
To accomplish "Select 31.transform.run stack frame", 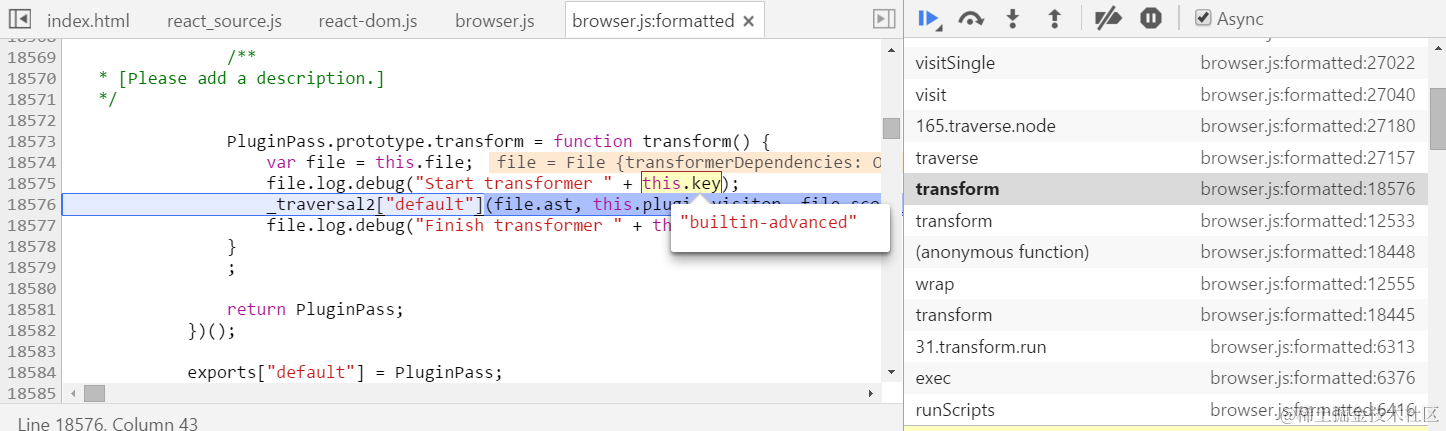I will [1165, 347].
